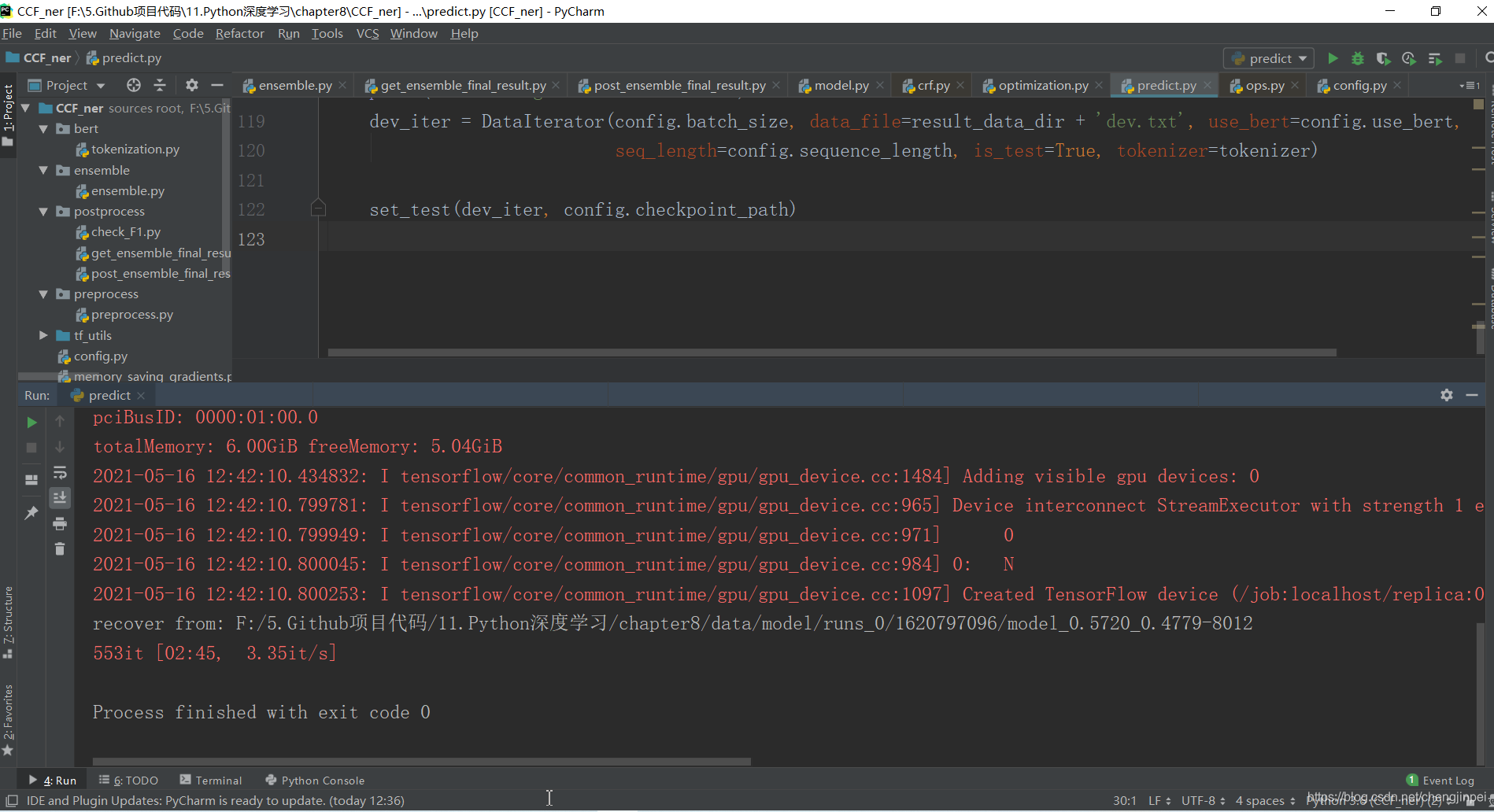
Task: Open the Navigate menu
Action: point(135,33)
